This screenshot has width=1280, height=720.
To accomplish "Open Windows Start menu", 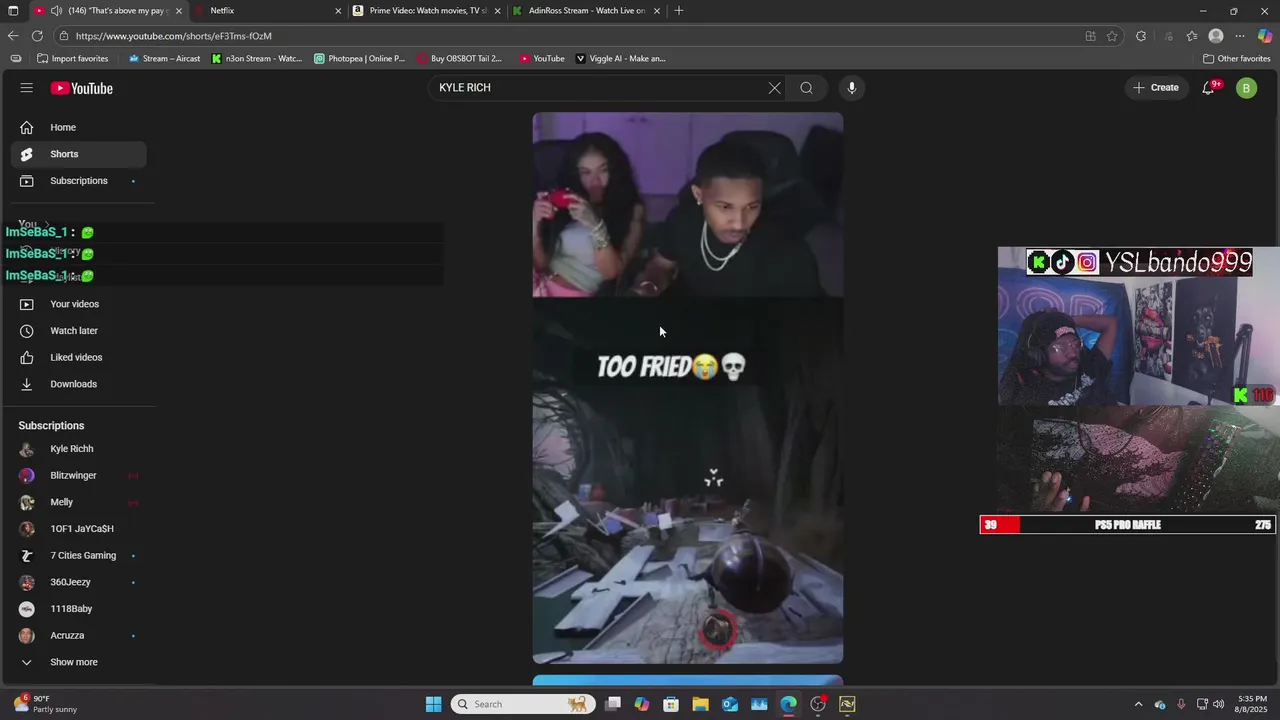I will [x=433, y=704].
